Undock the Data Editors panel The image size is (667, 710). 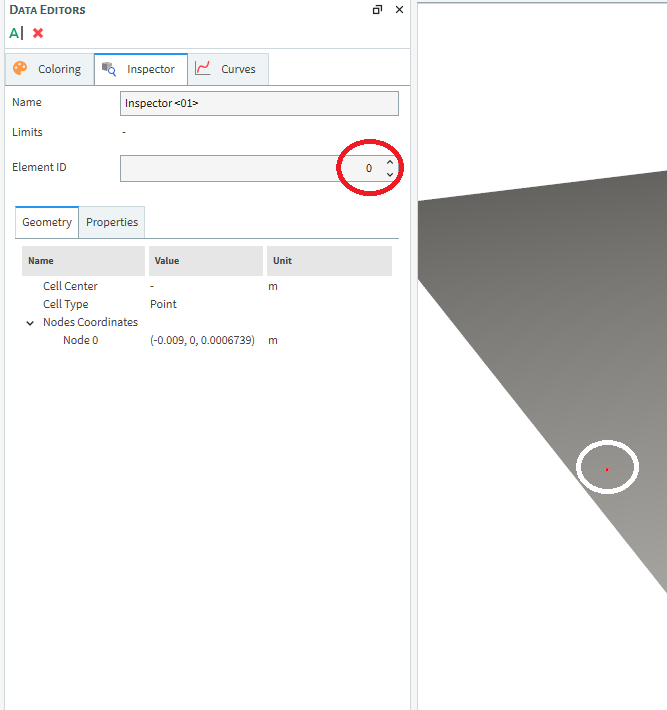pos(377,10)
